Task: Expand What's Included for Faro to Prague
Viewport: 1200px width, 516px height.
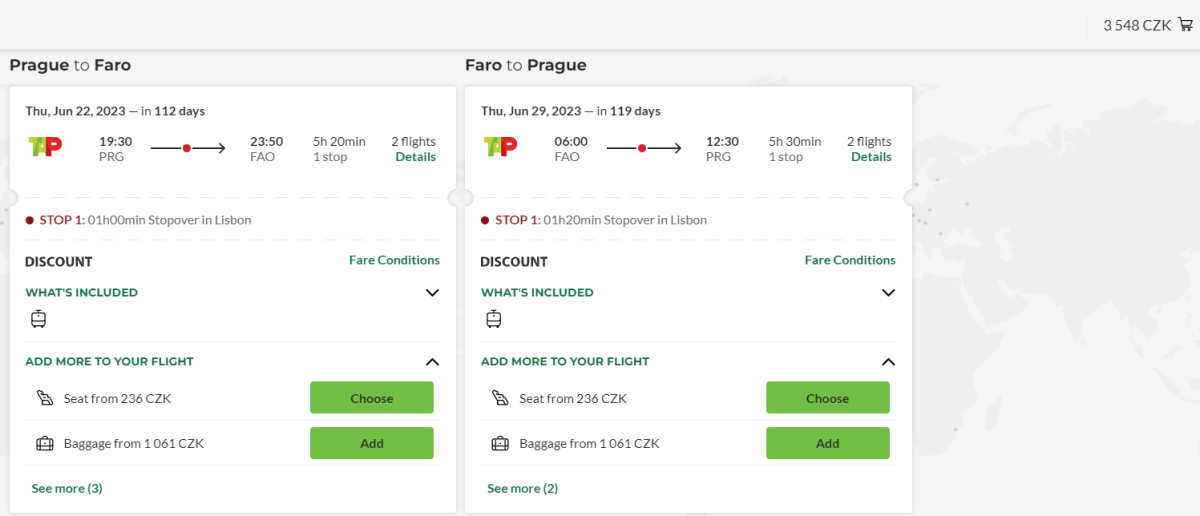Action: point(888,293)
